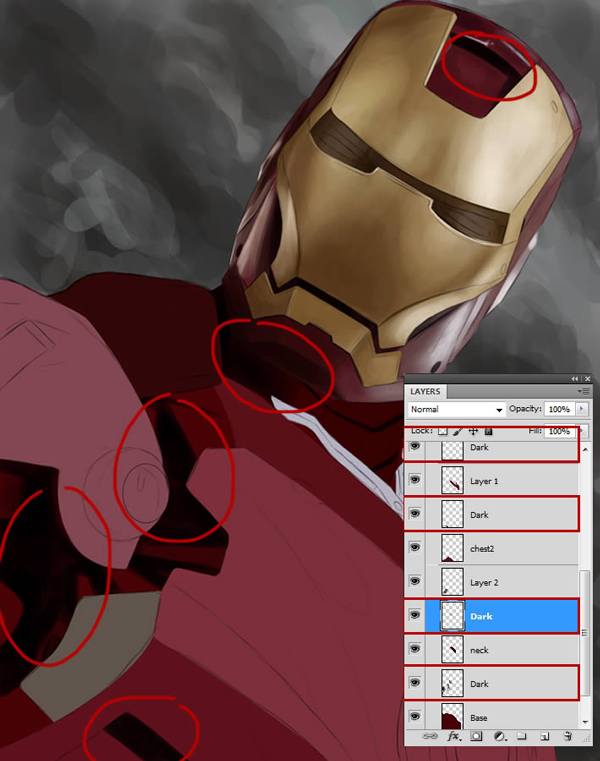Hide the Dark layer above chest2

click(x=415, y=513)
